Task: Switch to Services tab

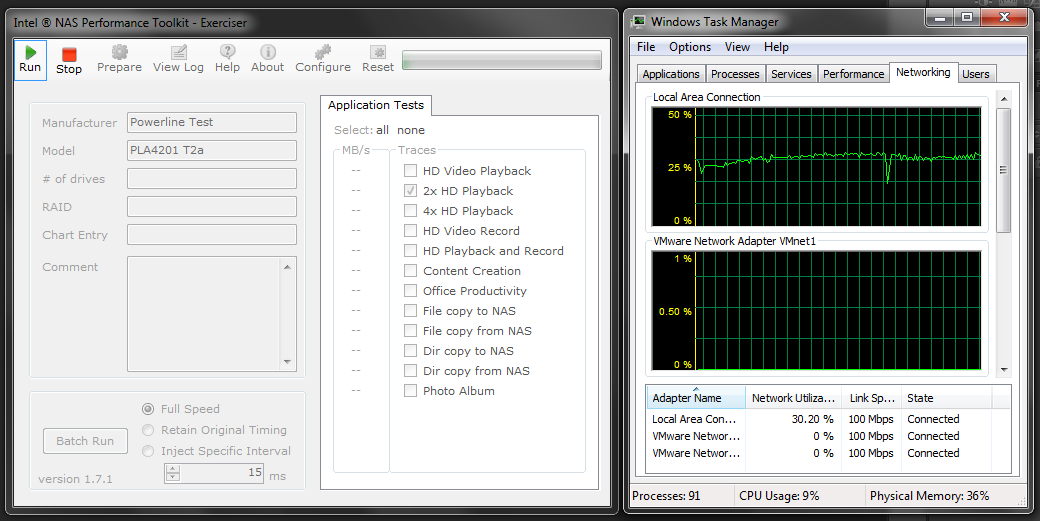Action: 791,74
